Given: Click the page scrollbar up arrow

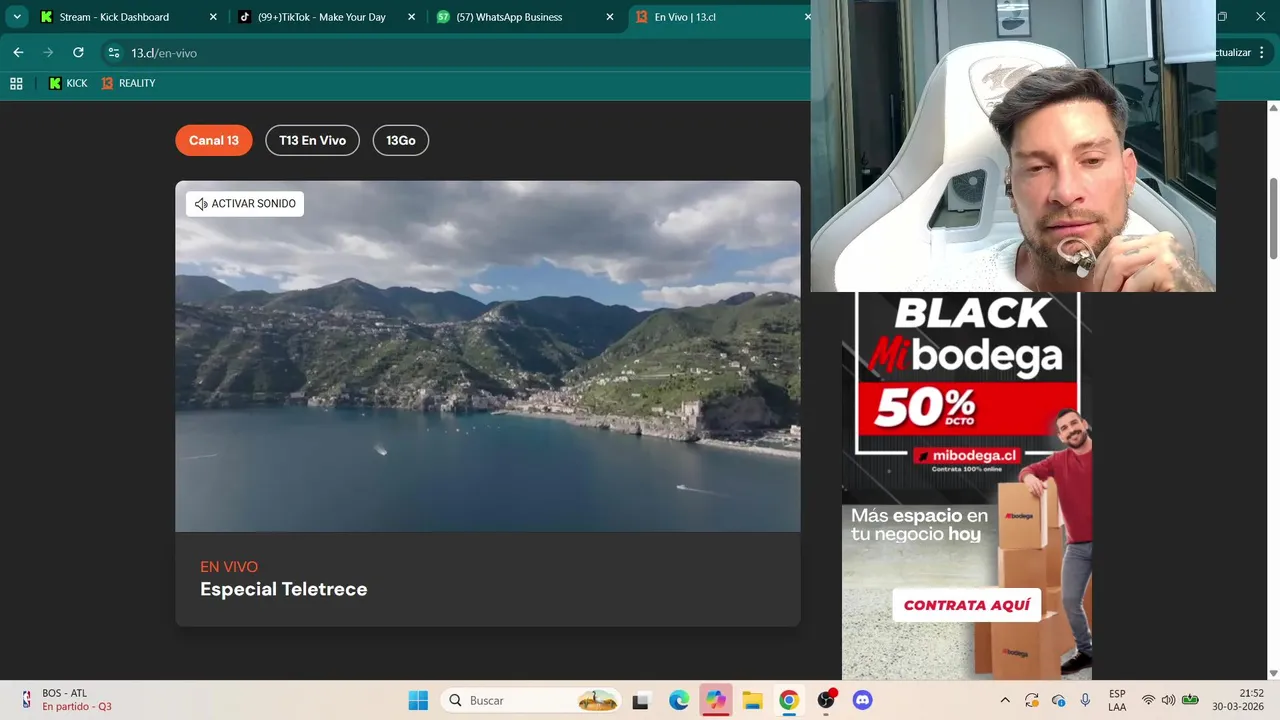Looking at the screenshot, I should point(1273,107).
